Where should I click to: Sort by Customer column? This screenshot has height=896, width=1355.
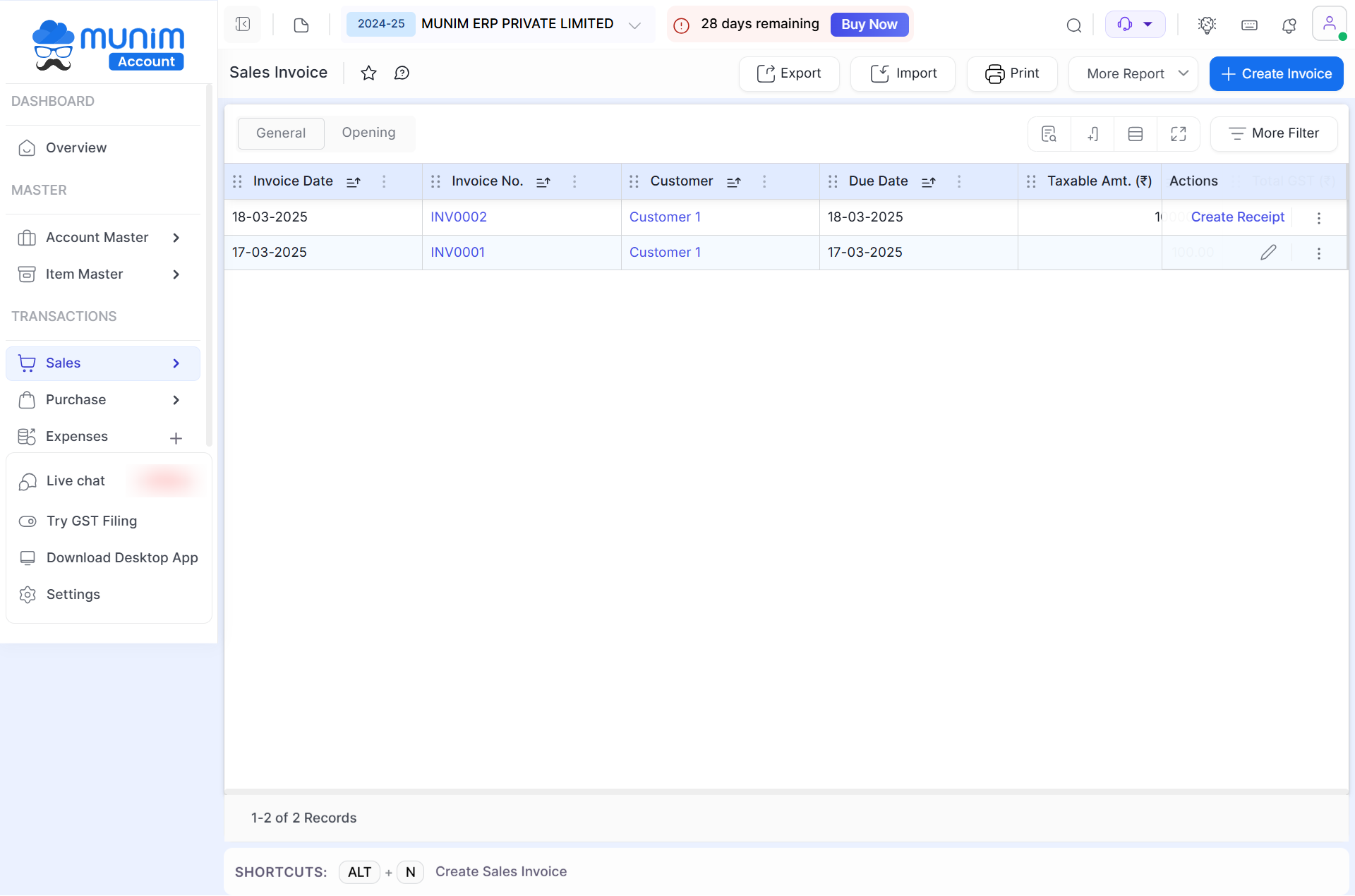[x=734, y=182]
